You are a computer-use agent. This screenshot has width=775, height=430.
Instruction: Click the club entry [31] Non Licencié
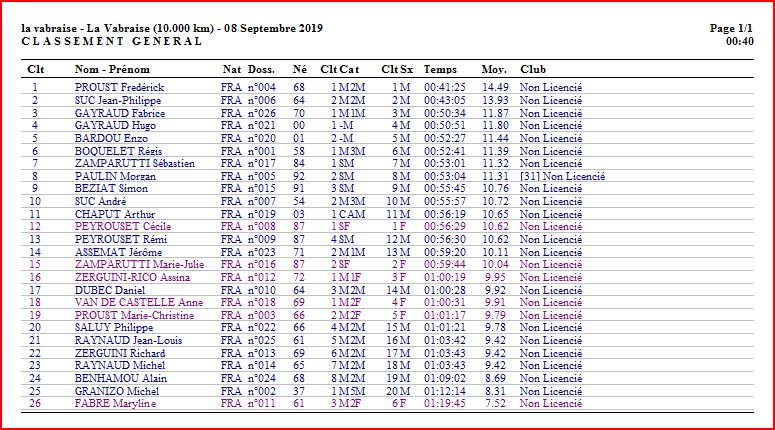(x=562, y=176)
